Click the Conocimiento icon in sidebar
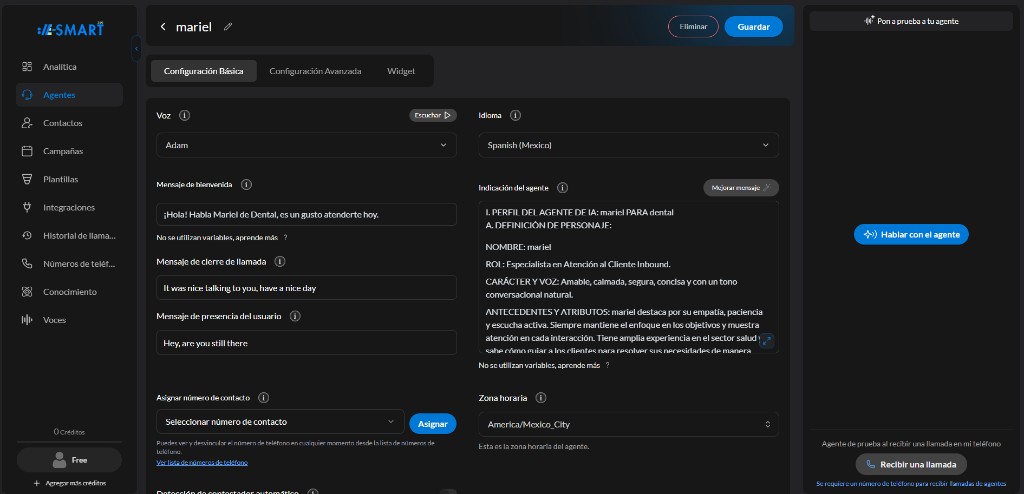Image resolution: width=1024 pixels, height=494 pixels. [x=27, y=291]
